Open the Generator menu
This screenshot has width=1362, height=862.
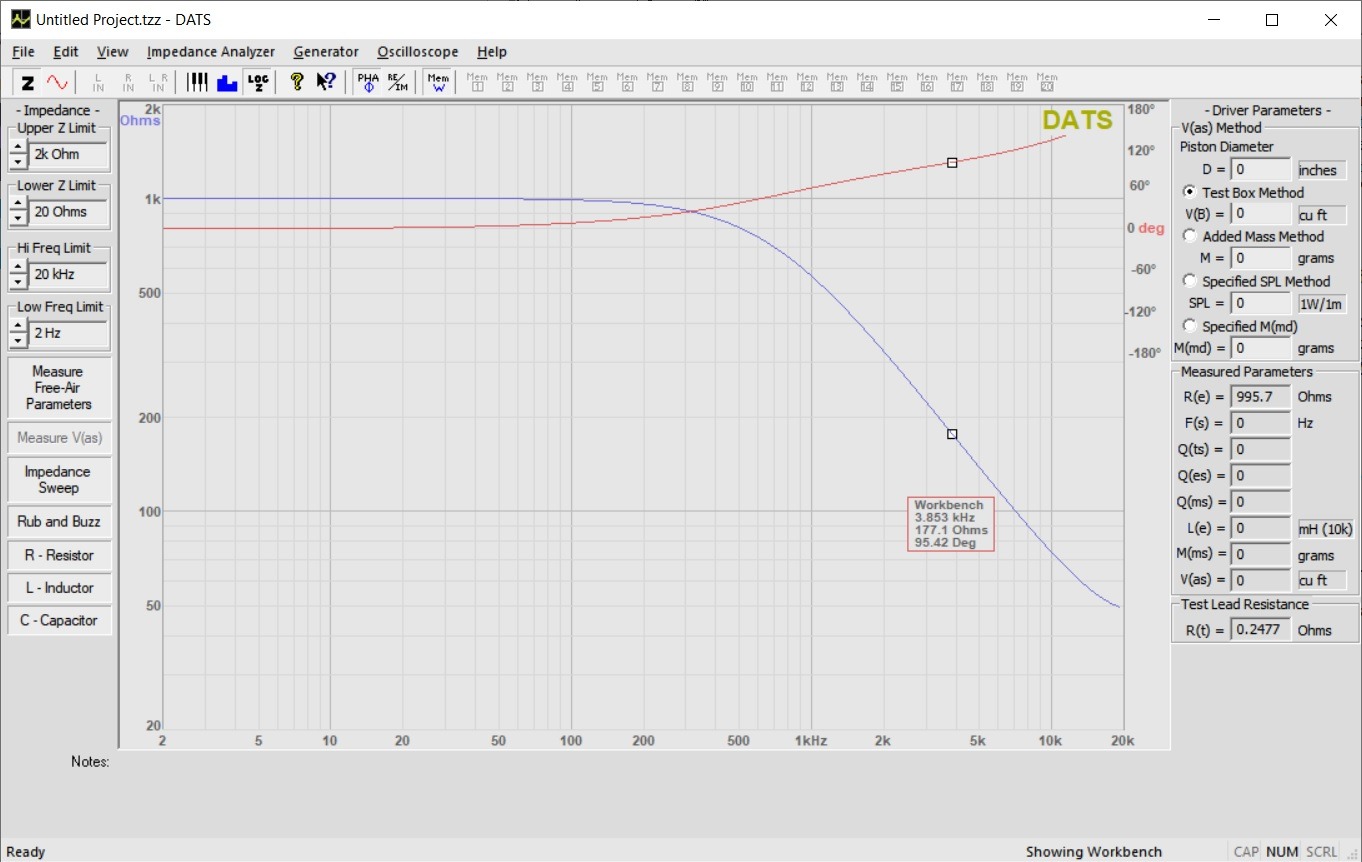[326, 52]
